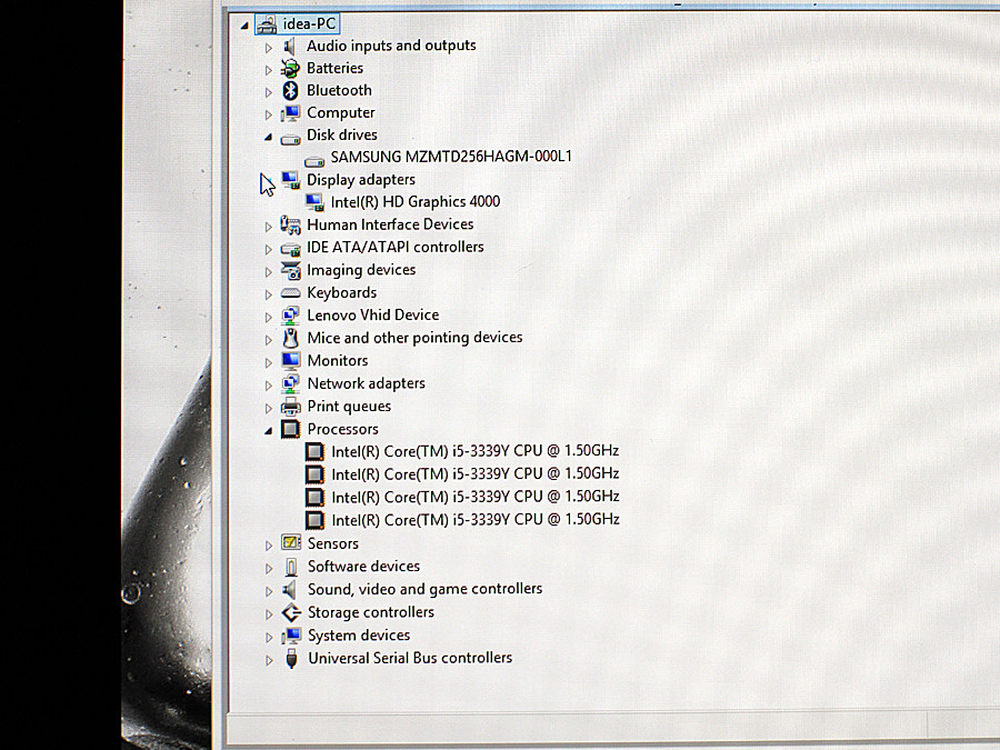Screen dimensions: 1000x750
Task: Collapse the idea-PC root node
Action: point(244,26)
